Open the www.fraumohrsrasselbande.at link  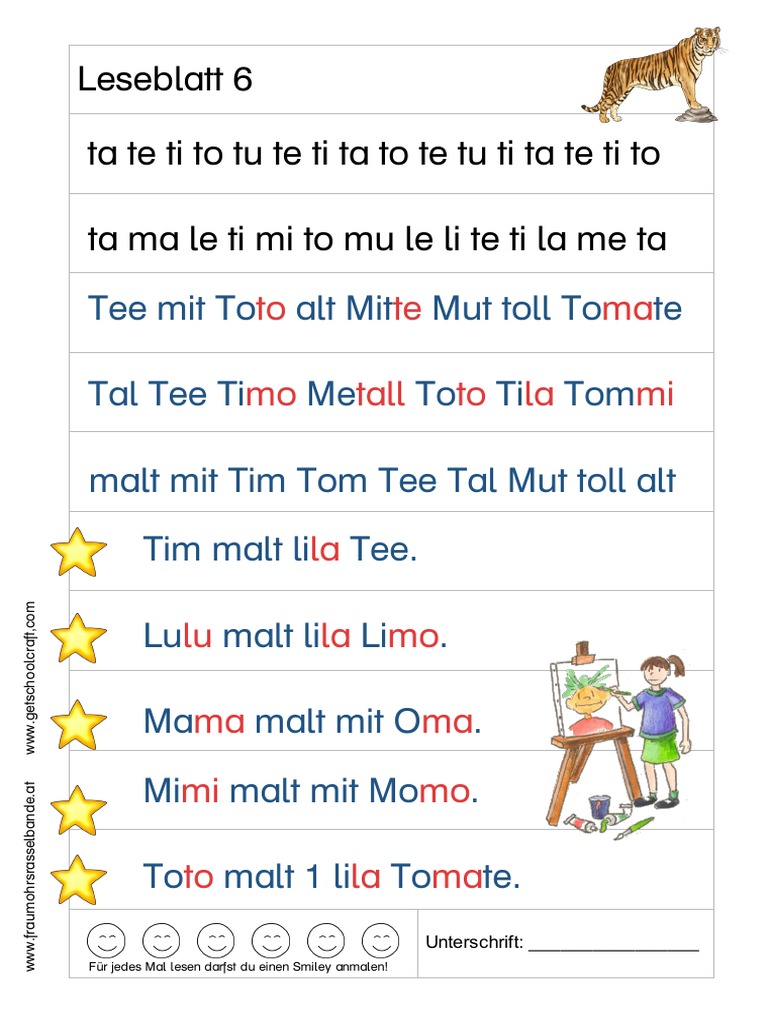[30, 876]
